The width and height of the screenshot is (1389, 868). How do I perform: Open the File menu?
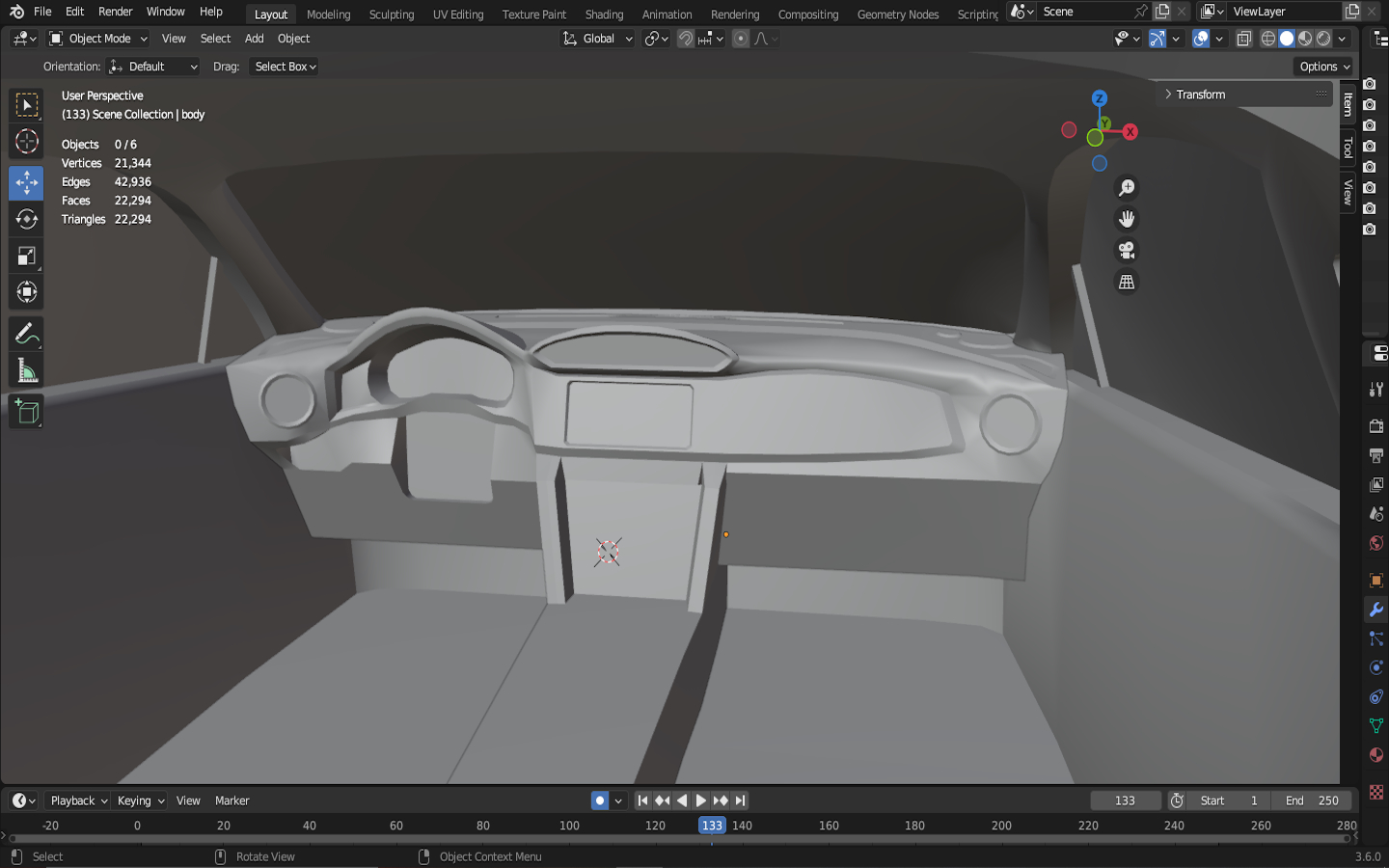coord(42,12)
